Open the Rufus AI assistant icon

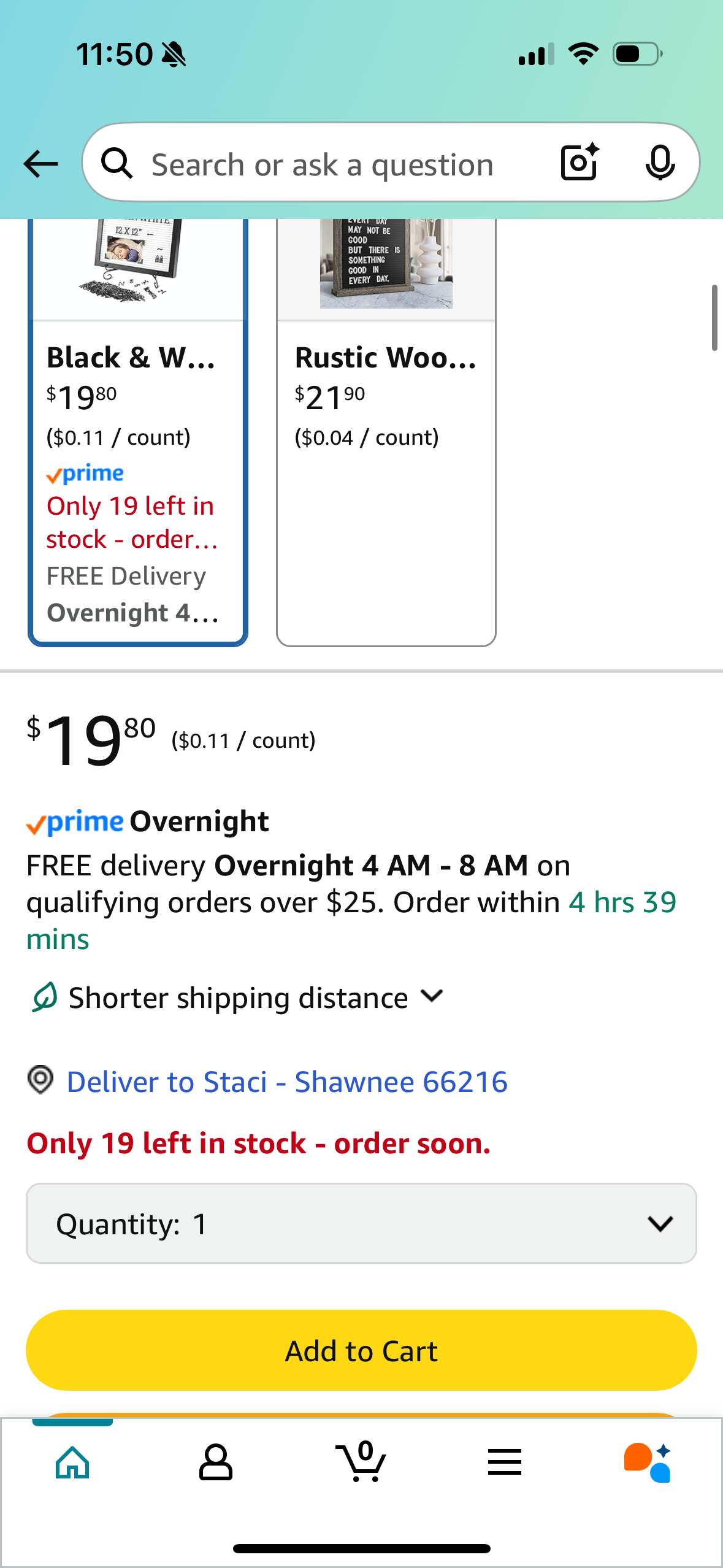click(648, 1462)
